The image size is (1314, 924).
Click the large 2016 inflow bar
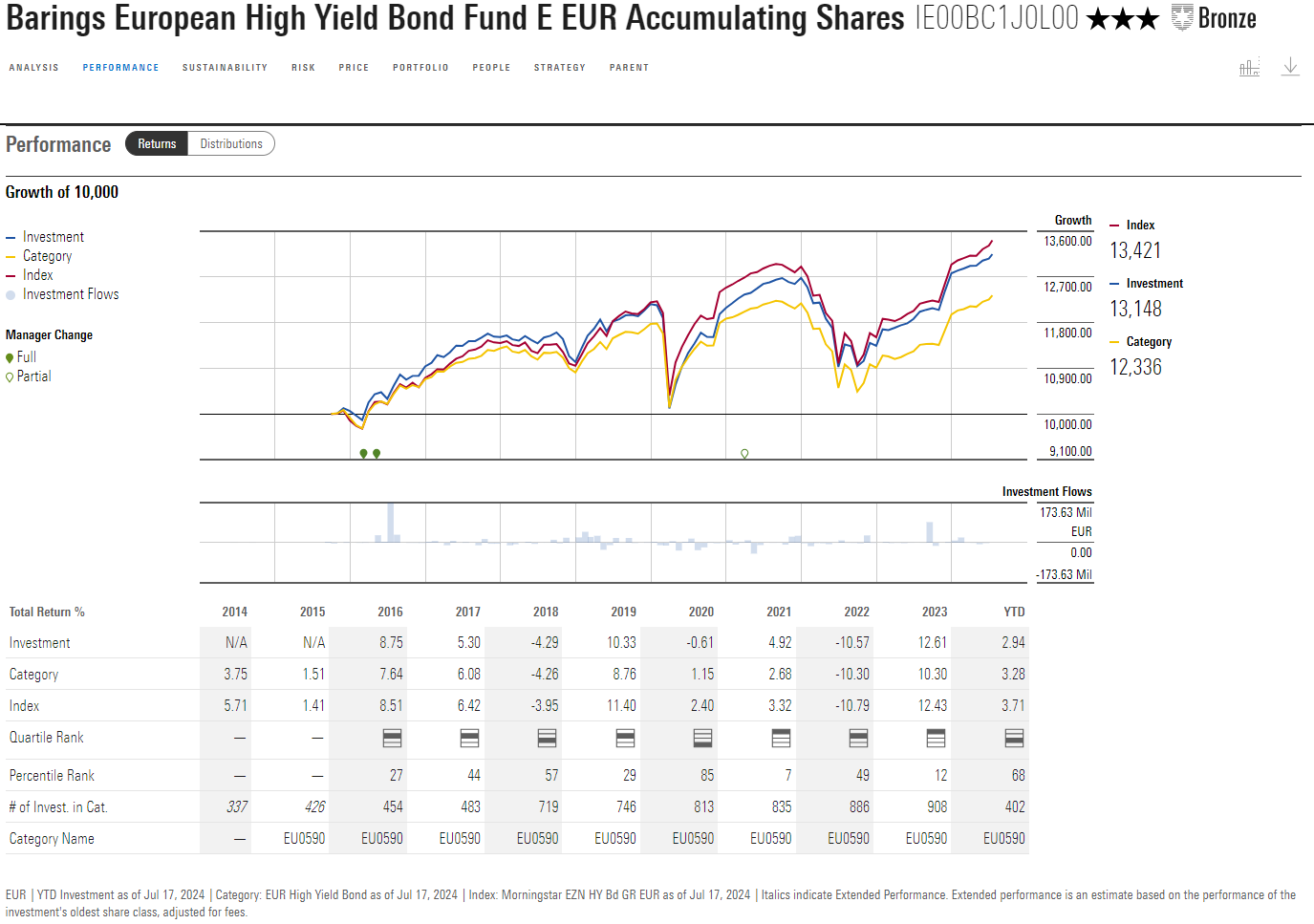(390, 523)
